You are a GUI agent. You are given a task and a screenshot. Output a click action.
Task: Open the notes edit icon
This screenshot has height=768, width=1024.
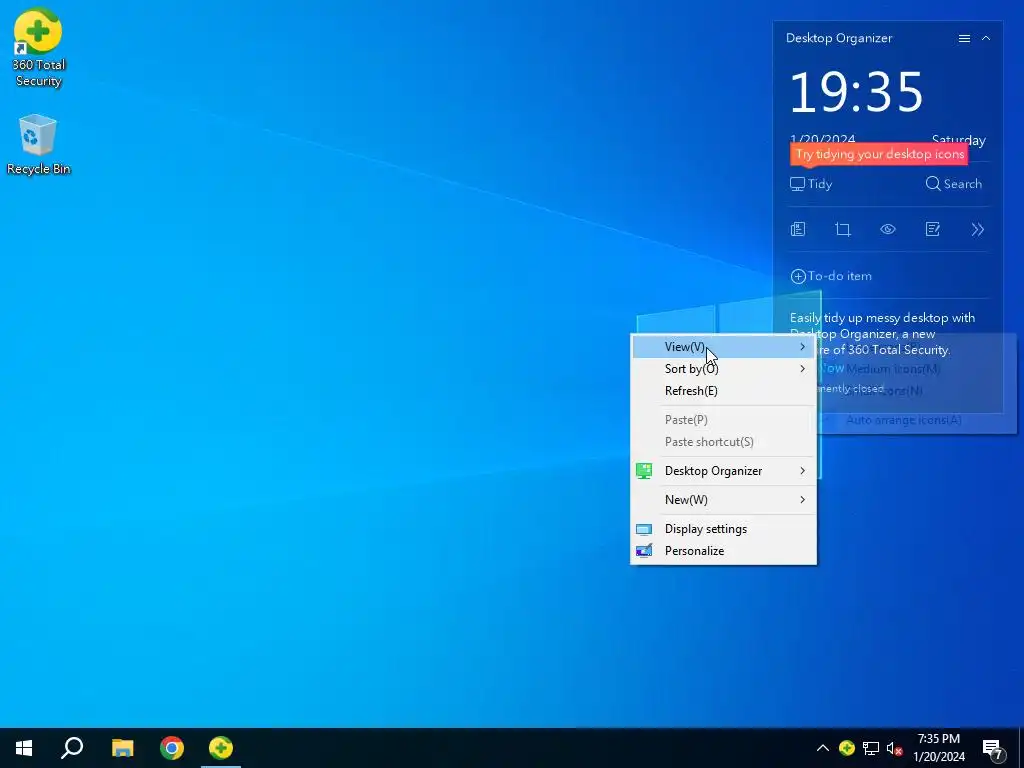(x=933, y=229)
